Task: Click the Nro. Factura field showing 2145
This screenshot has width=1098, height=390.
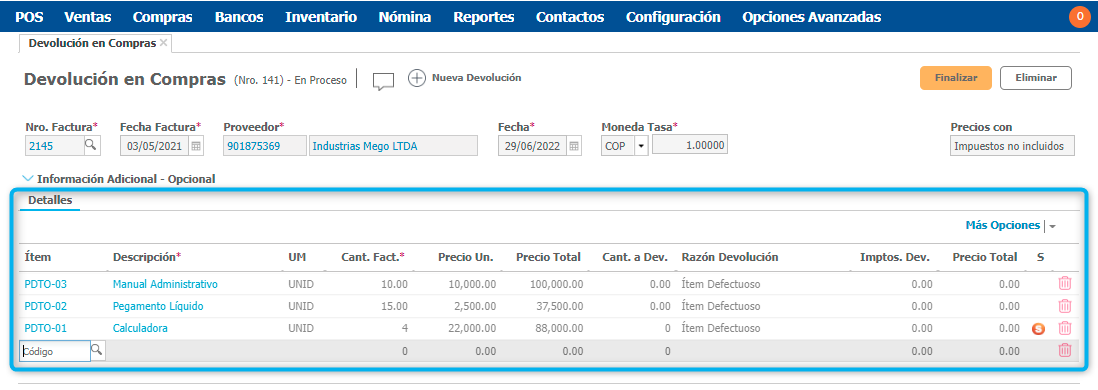Action: point(54,146)
